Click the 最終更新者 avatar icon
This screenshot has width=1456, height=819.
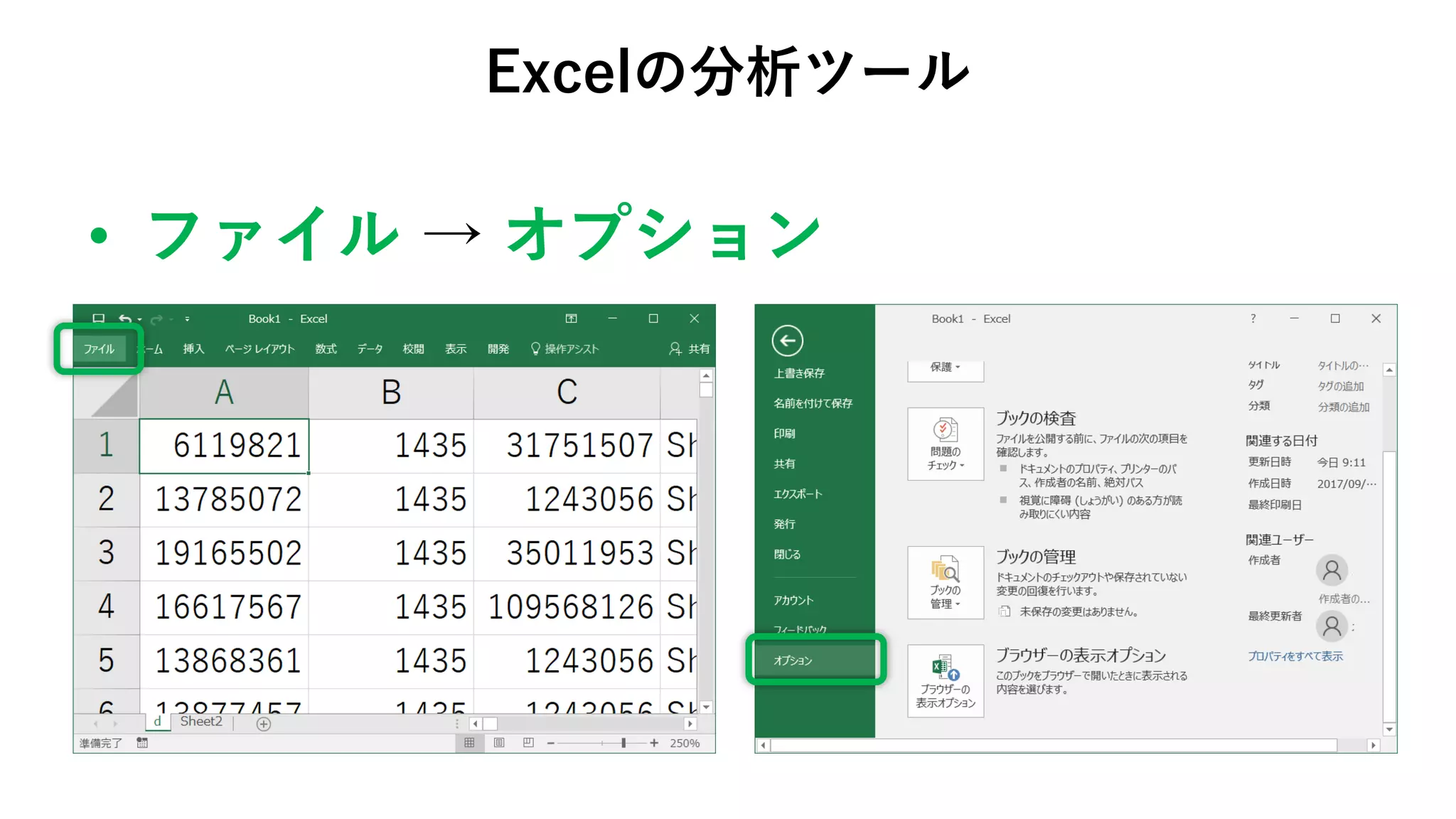1332,626
